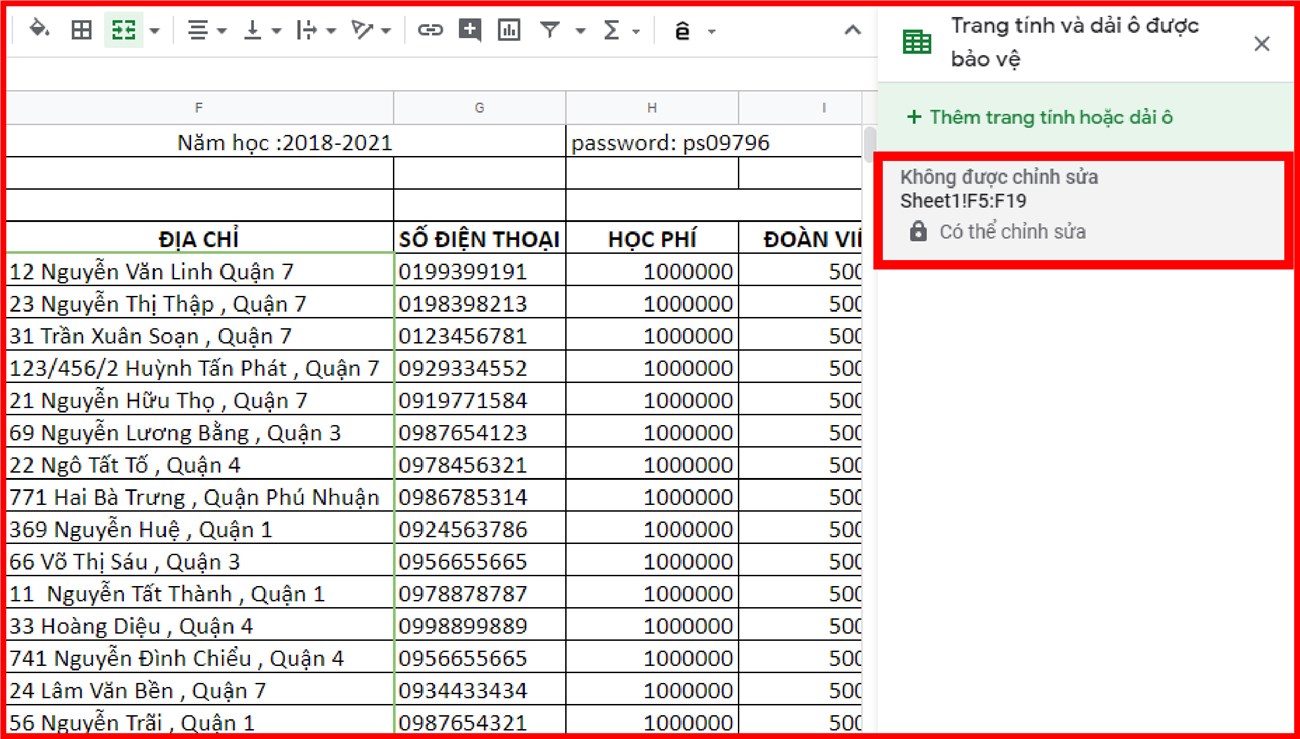Select phone number cell 0978456321

(480, 464)
